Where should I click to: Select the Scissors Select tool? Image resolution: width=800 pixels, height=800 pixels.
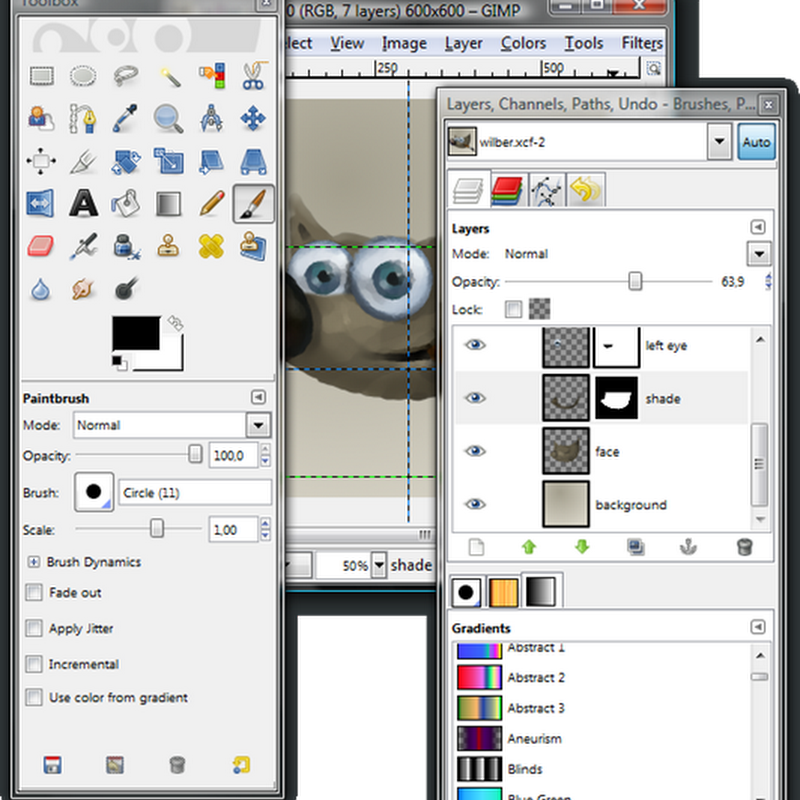[254, 77]
